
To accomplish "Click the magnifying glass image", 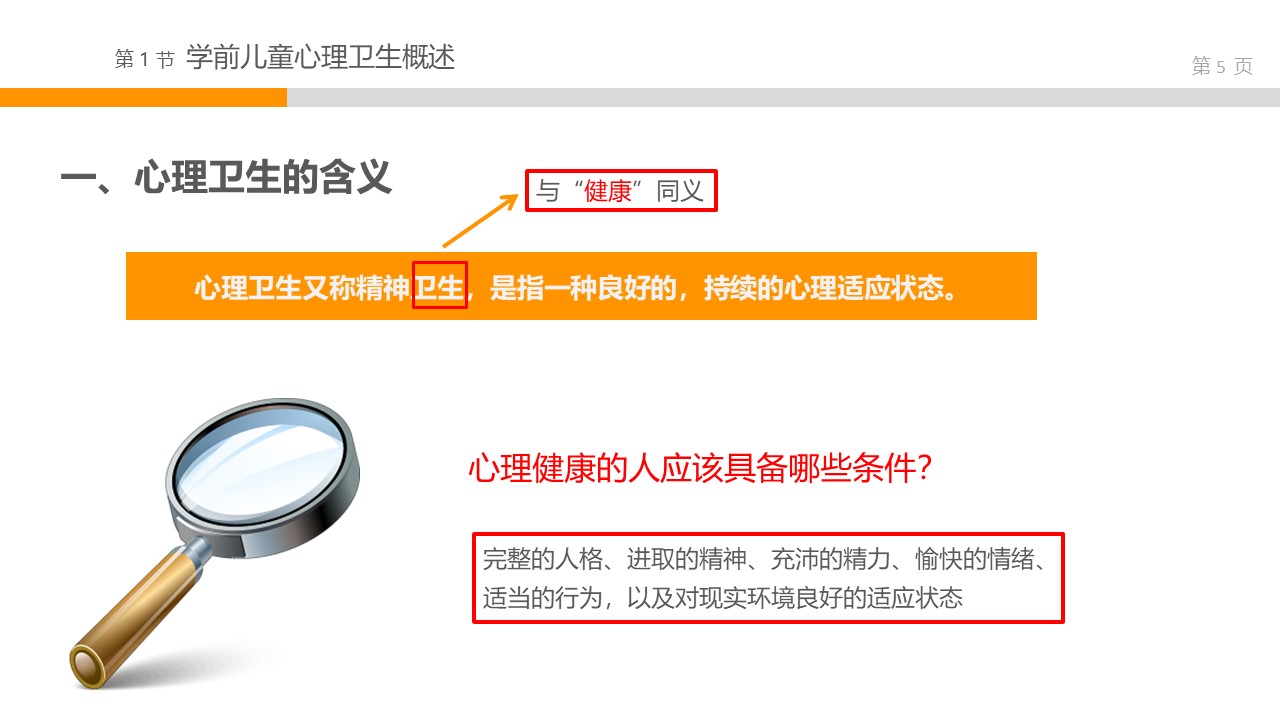I will [x=213, y=541].
